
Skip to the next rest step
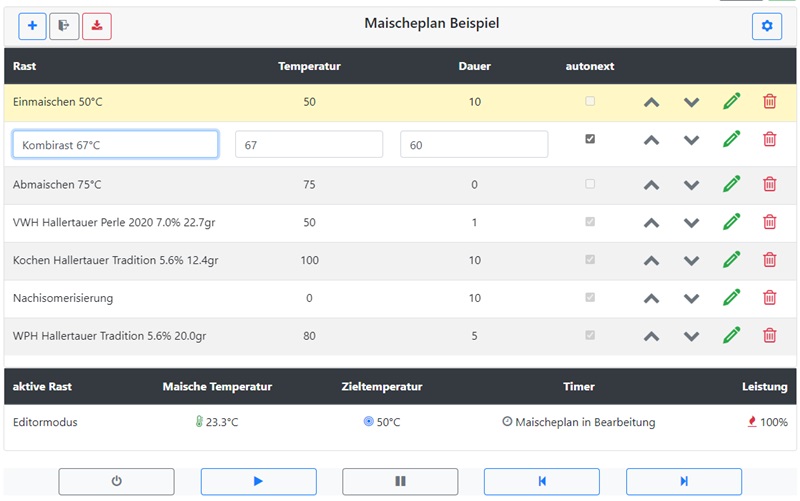(x=684, y=481)
